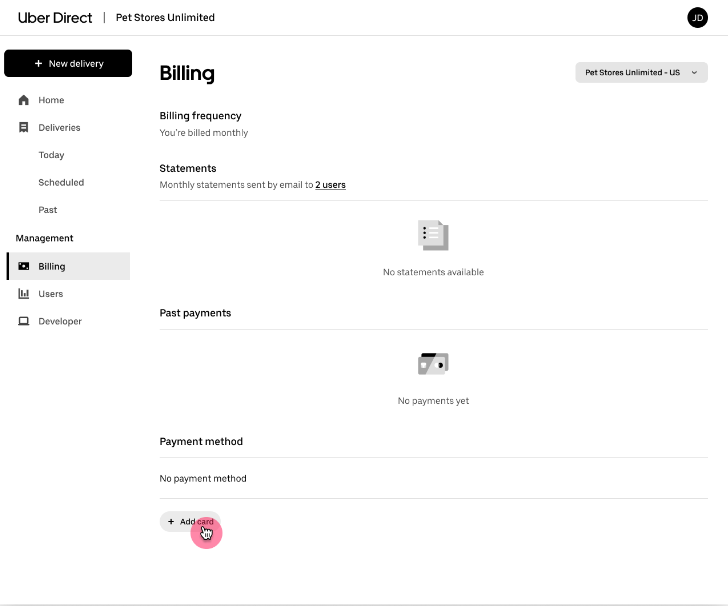The width and height of the screenshot is (728, 606).
Task: Click the chevron on the organization selector
Action: point(694,72)
